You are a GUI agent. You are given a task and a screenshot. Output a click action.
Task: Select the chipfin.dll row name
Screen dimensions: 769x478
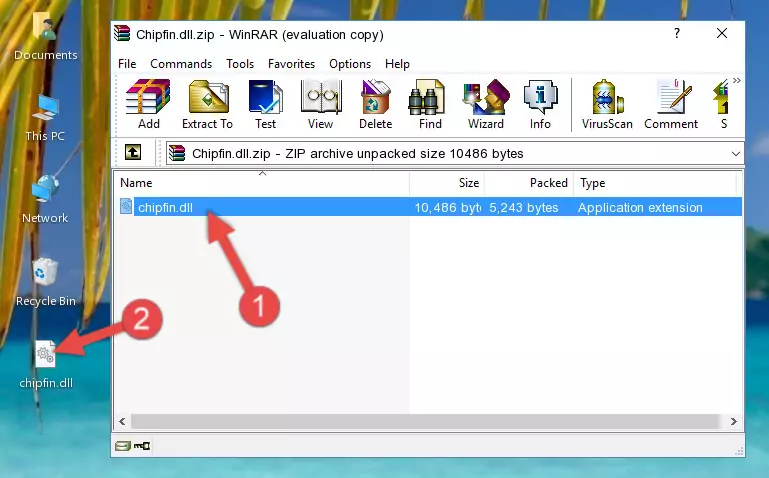tap(165, 207)
